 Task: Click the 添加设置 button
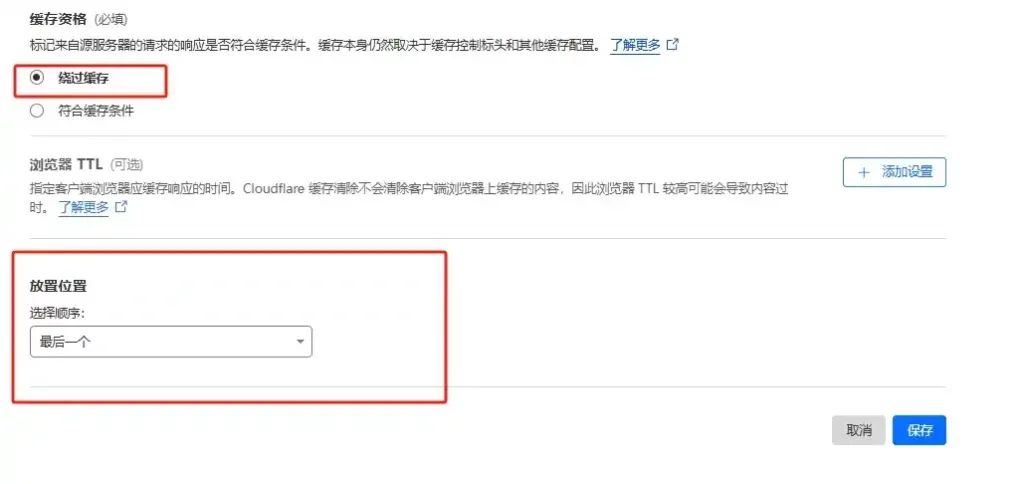coord(894,172)
